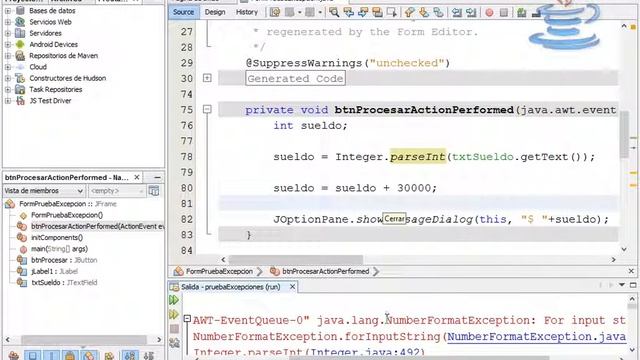The width and height of the screenshot is (640, 360).
Task: Expand Constructores de Hudson node
Action: coord(8,78)
